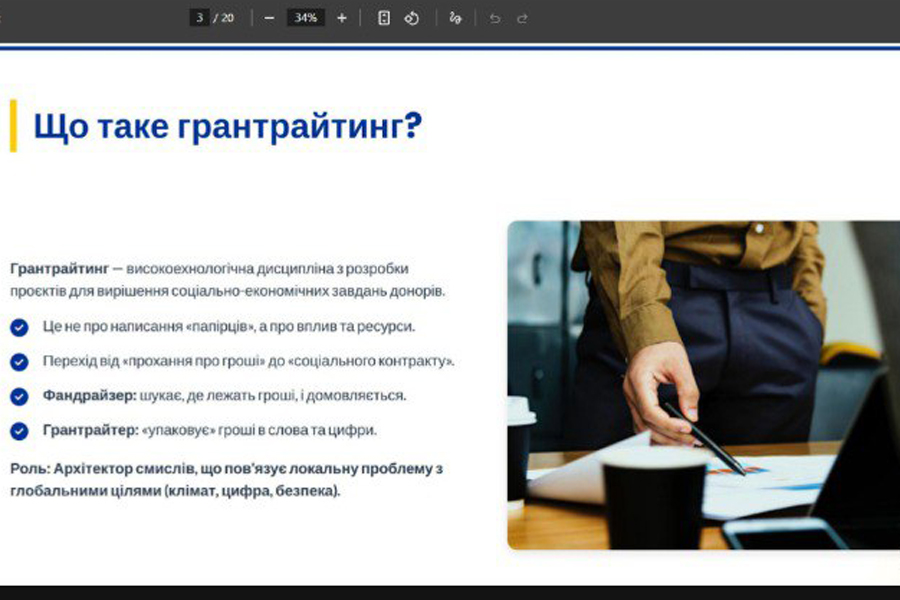Click the redo arrow icon
The image size is (900, 600).
click(522, 19)
